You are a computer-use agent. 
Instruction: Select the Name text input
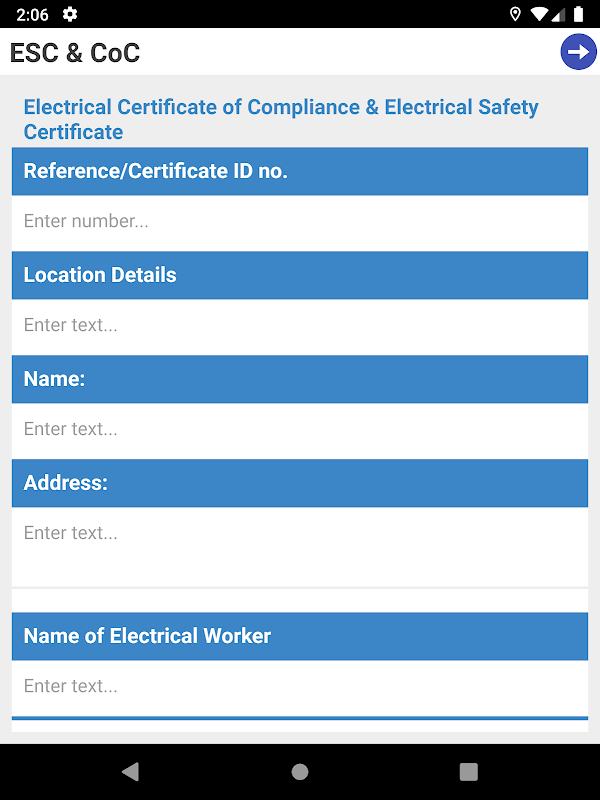tap(300, 430)
